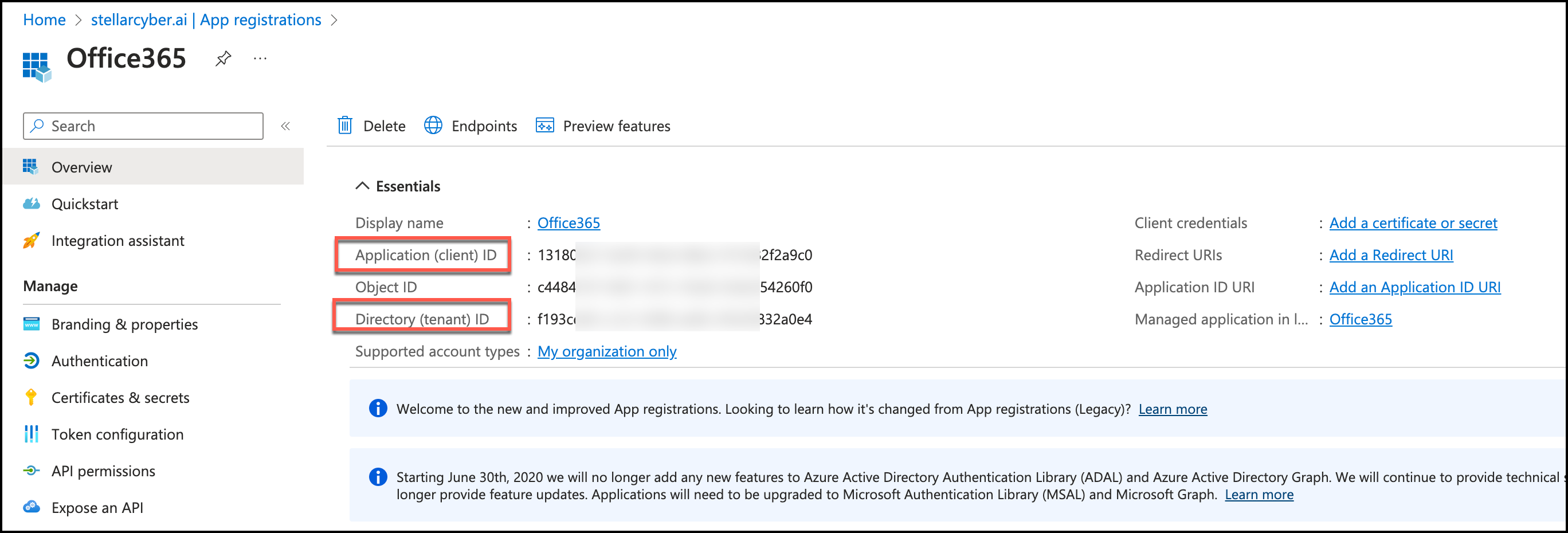Open Token configuration settings

point(117,434)
